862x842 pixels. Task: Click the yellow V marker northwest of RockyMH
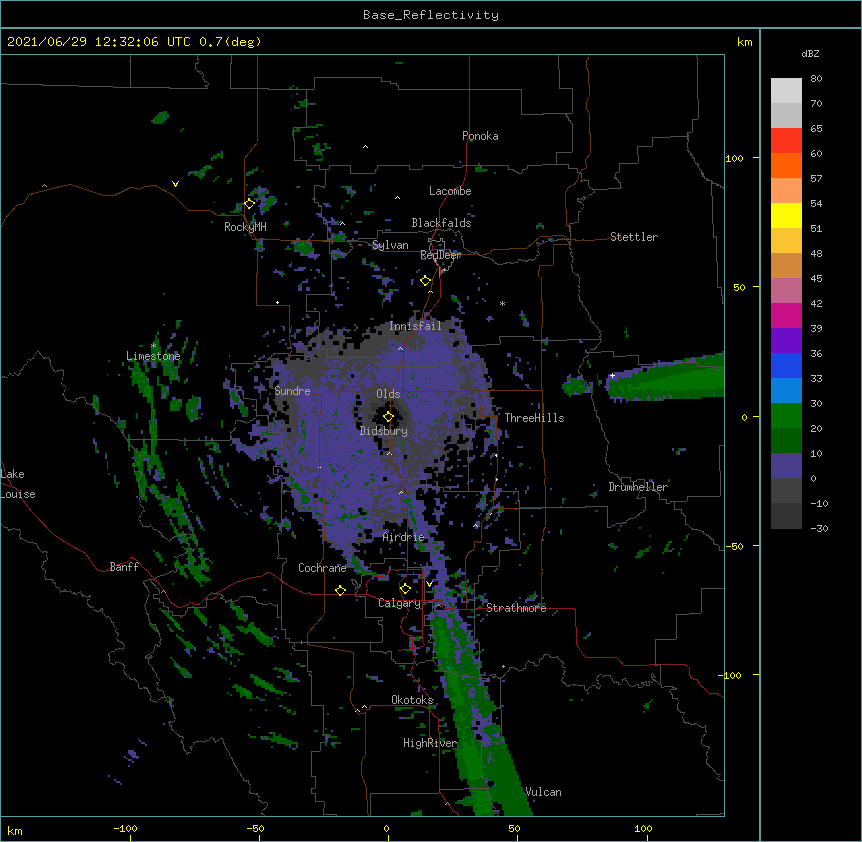(175, 184)
